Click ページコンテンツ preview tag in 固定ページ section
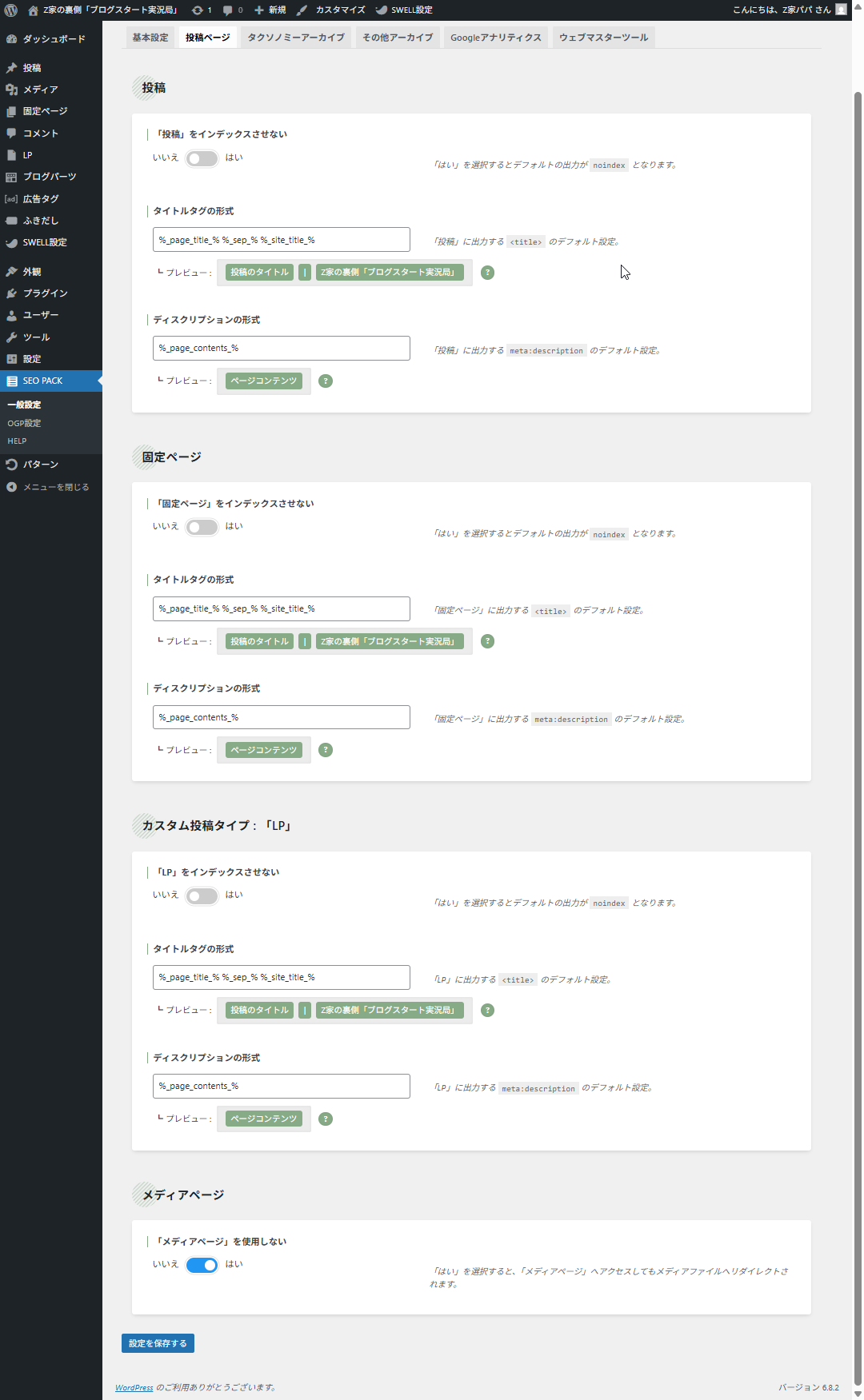864x1400 pixels. pos(264,750)
